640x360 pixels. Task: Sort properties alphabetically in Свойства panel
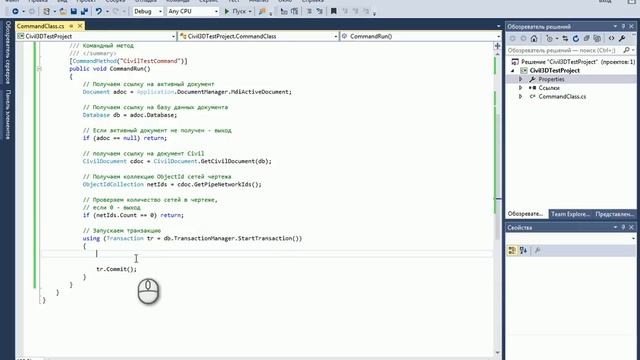pyautogui.click(x=523, y=251)
